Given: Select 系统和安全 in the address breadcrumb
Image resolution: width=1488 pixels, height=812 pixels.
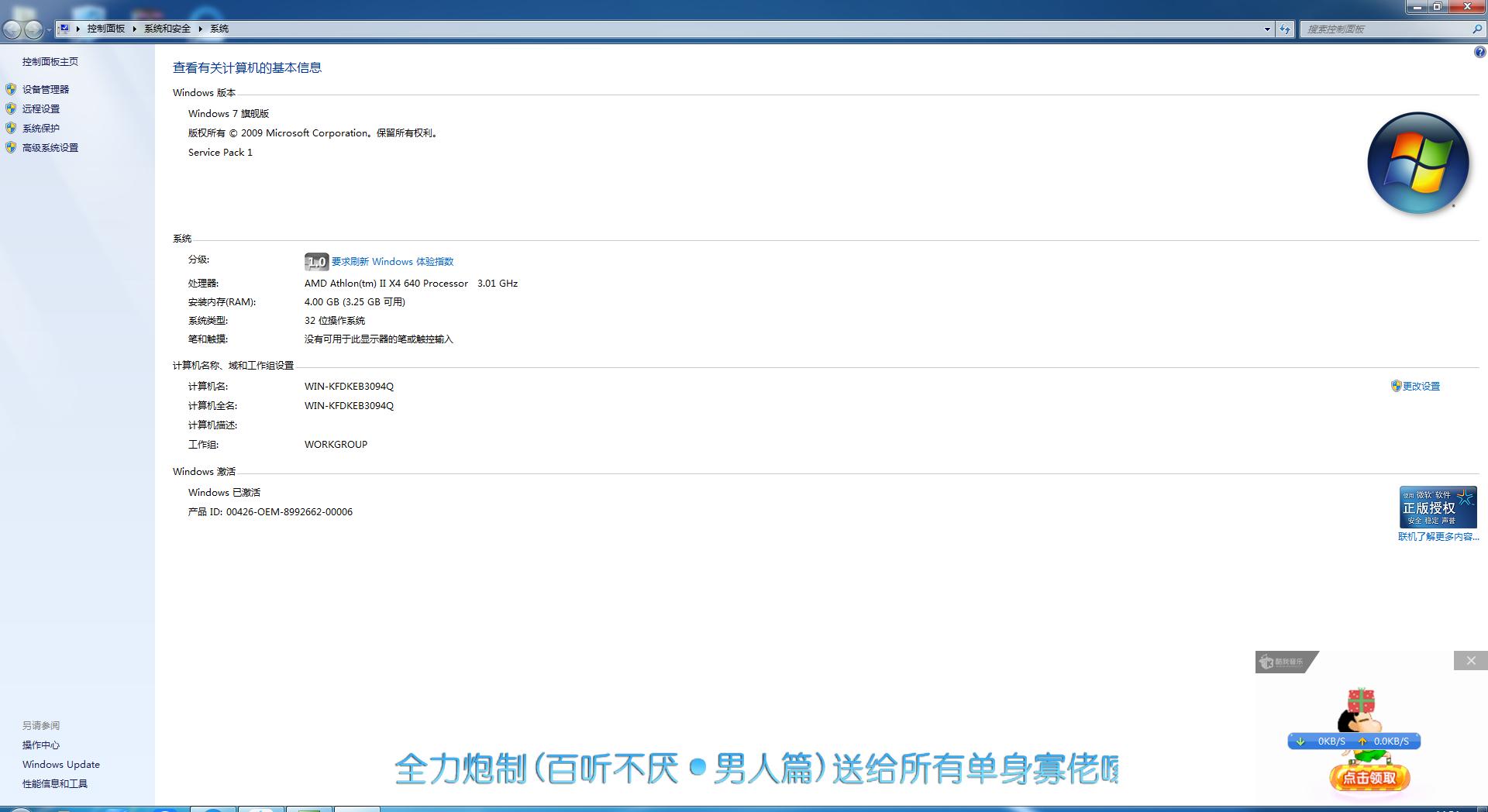Looking at the screenshot, I should [x=167, y=29].
